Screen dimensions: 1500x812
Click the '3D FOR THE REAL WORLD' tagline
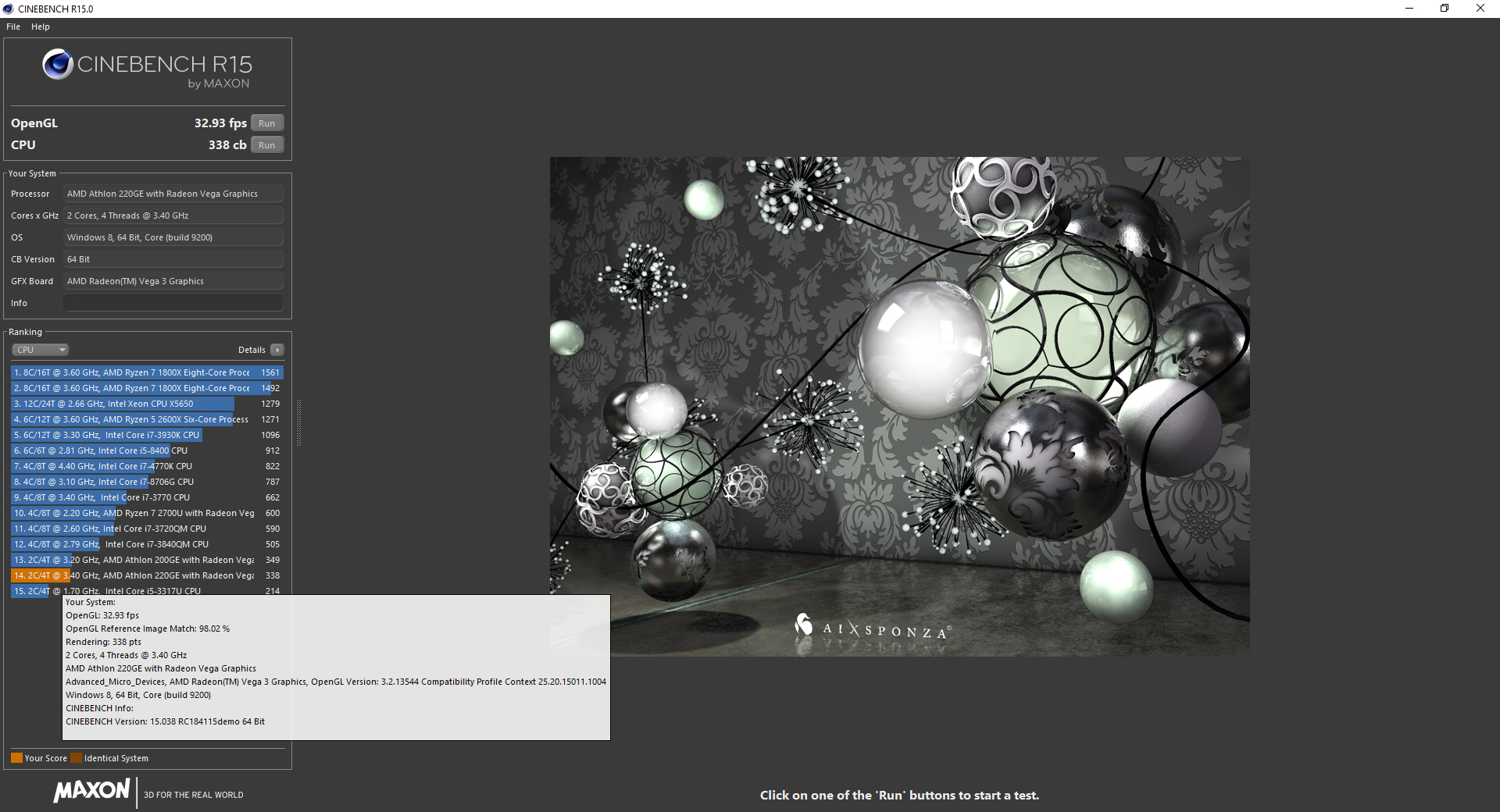tap(194, 795)
